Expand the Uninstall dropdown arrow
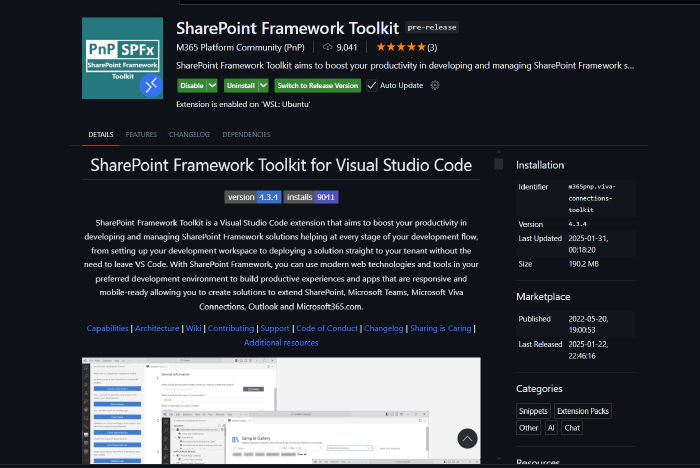700x468 pixels. point(262,86)
